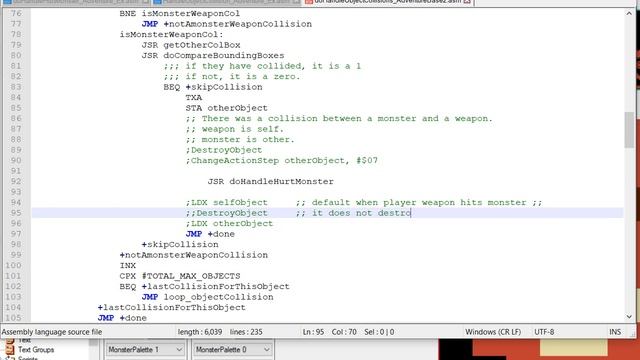The width and height of the screenshot is (640, 360).
Task: Click the editor scroll-up arrow
Action: [629, 13]
